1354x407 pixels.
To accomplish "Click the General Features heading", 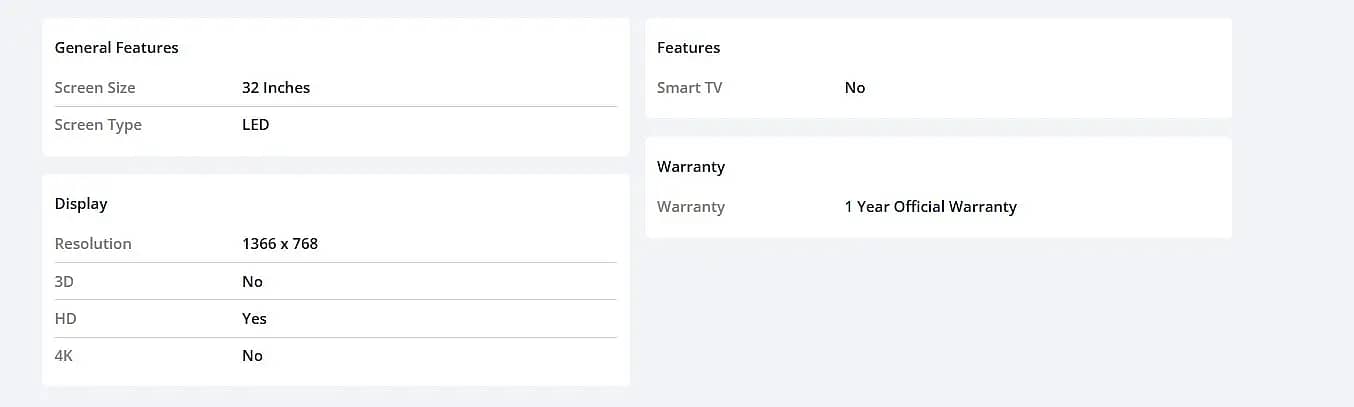I will coord(116,47).
